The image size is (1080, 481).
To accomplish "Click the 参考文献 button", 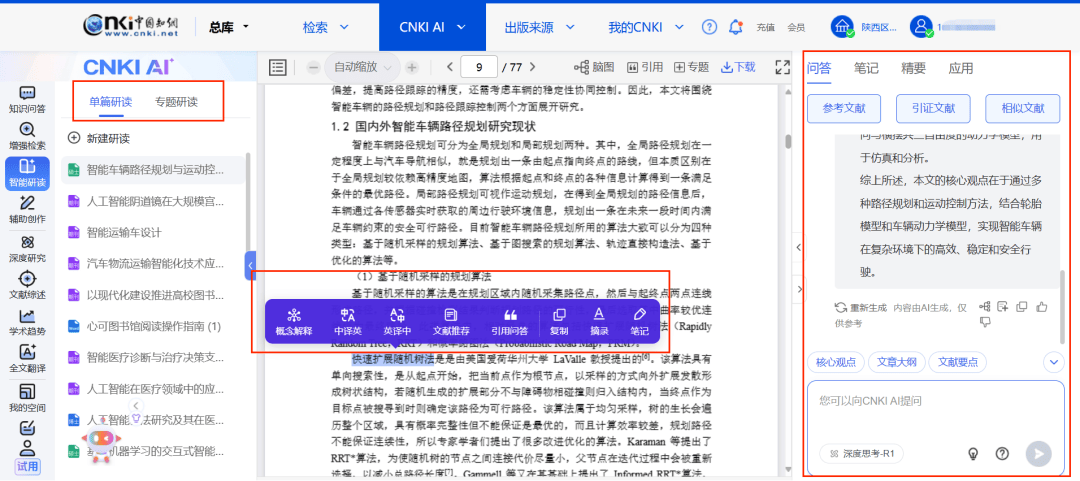I will (844, 108).
